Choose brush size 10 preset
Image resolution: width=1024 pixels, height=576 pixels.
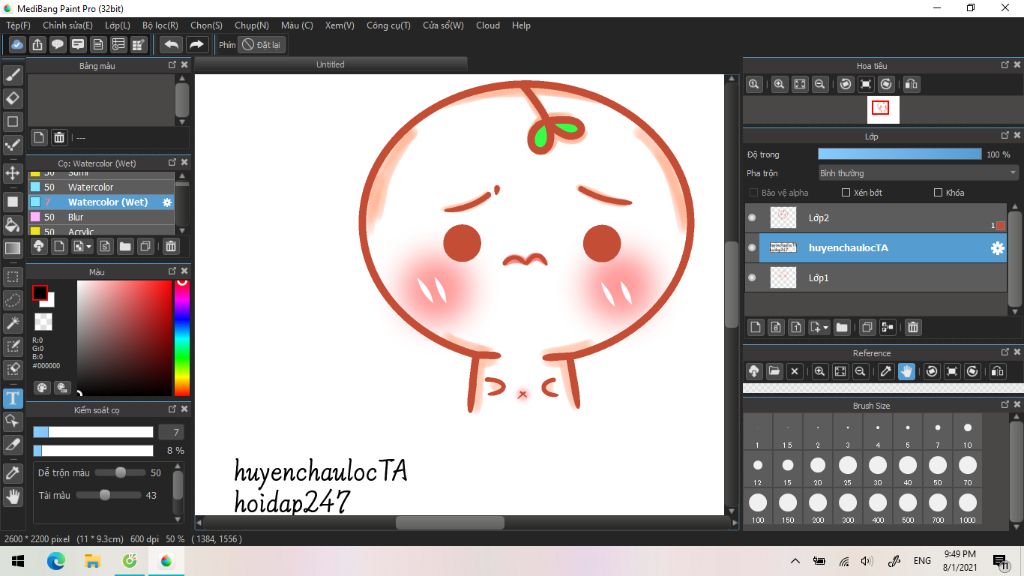967,434
